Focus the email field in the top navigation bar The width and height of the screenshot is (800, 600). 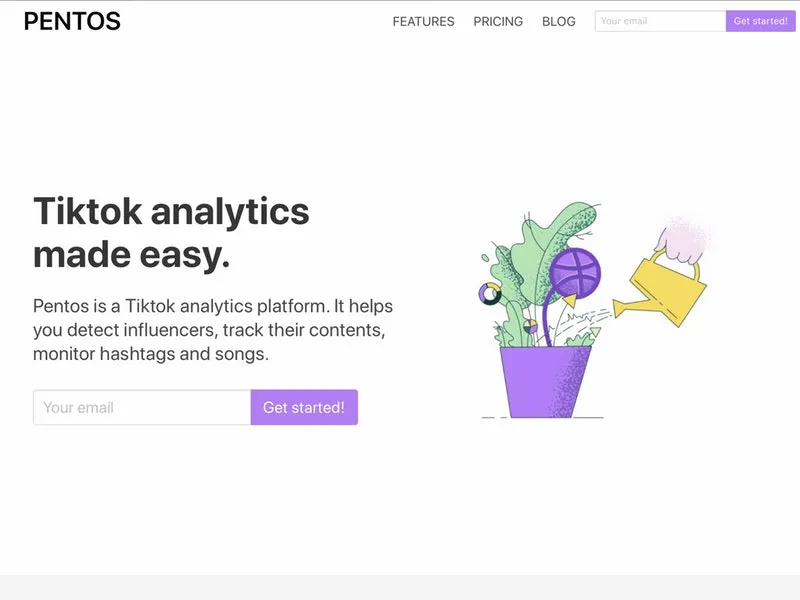point(660,21)
